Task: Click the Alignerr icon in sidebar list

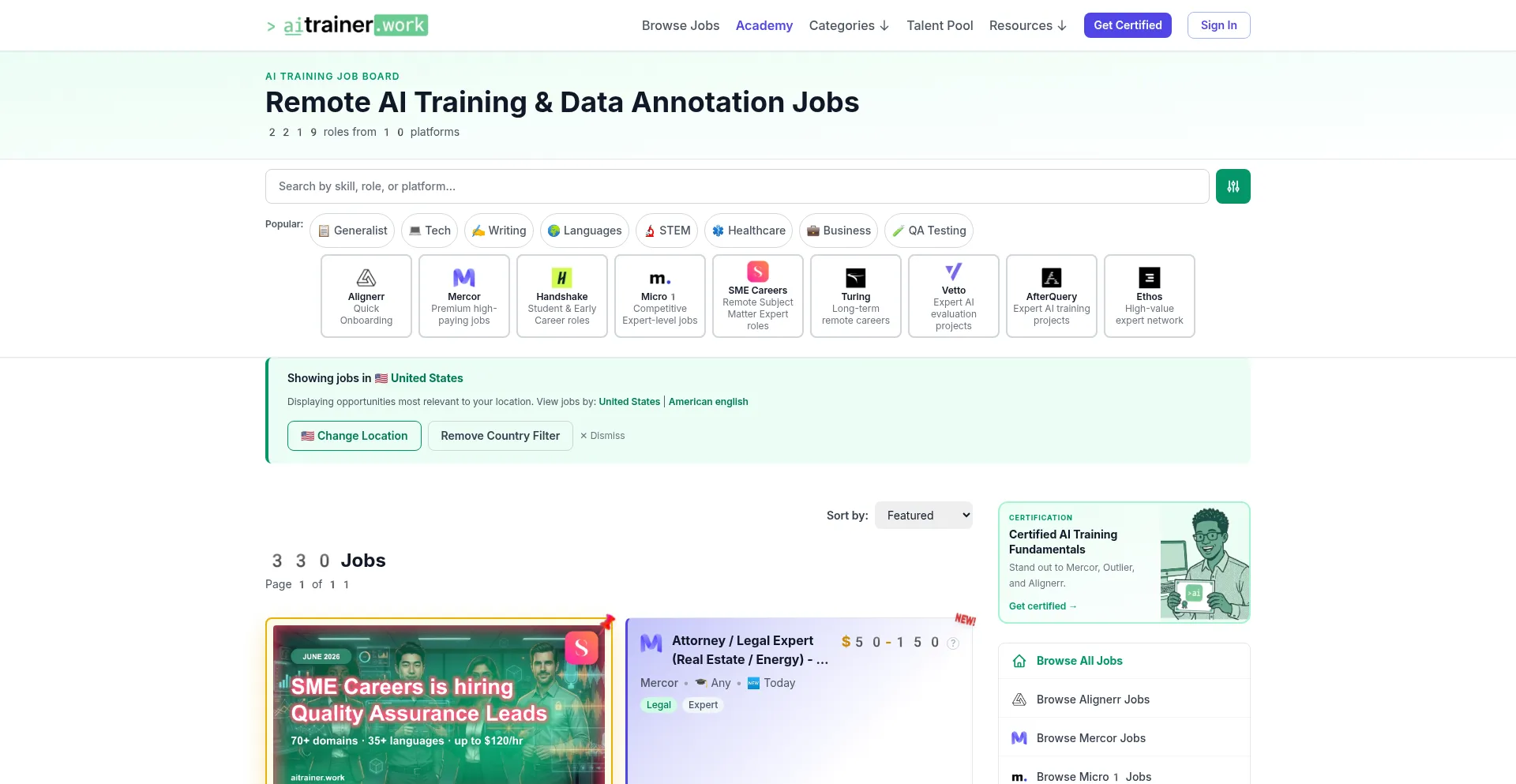Action: click(x=1019, y=700)
